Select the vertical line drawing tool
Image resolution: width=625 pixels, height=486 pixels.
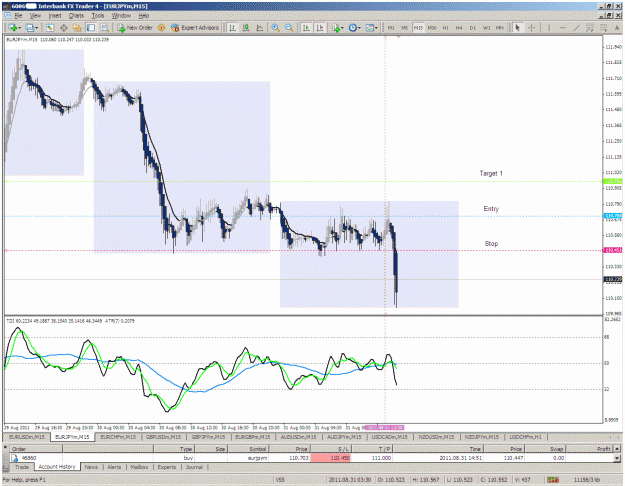click(549, 28)
